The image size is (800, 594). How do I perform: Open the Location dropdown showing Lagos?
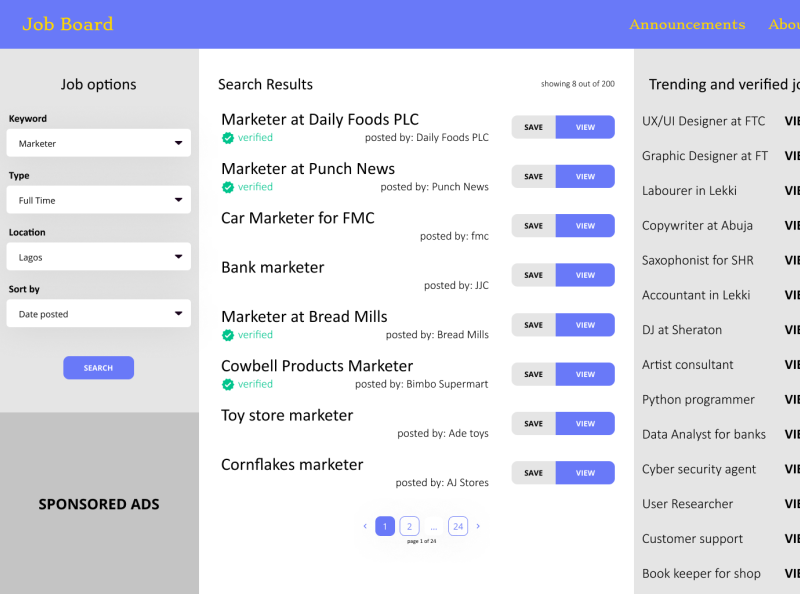98,256
